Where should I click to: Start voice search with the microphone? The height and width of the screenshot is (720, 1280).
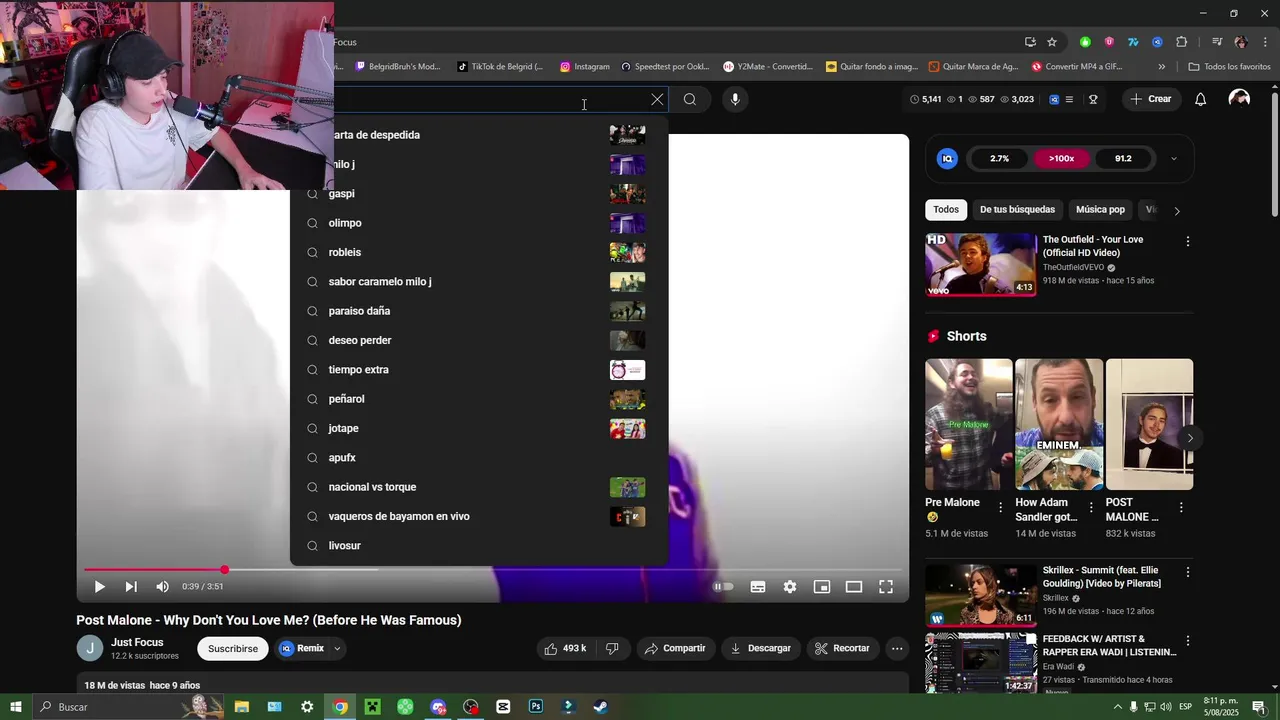735,99
